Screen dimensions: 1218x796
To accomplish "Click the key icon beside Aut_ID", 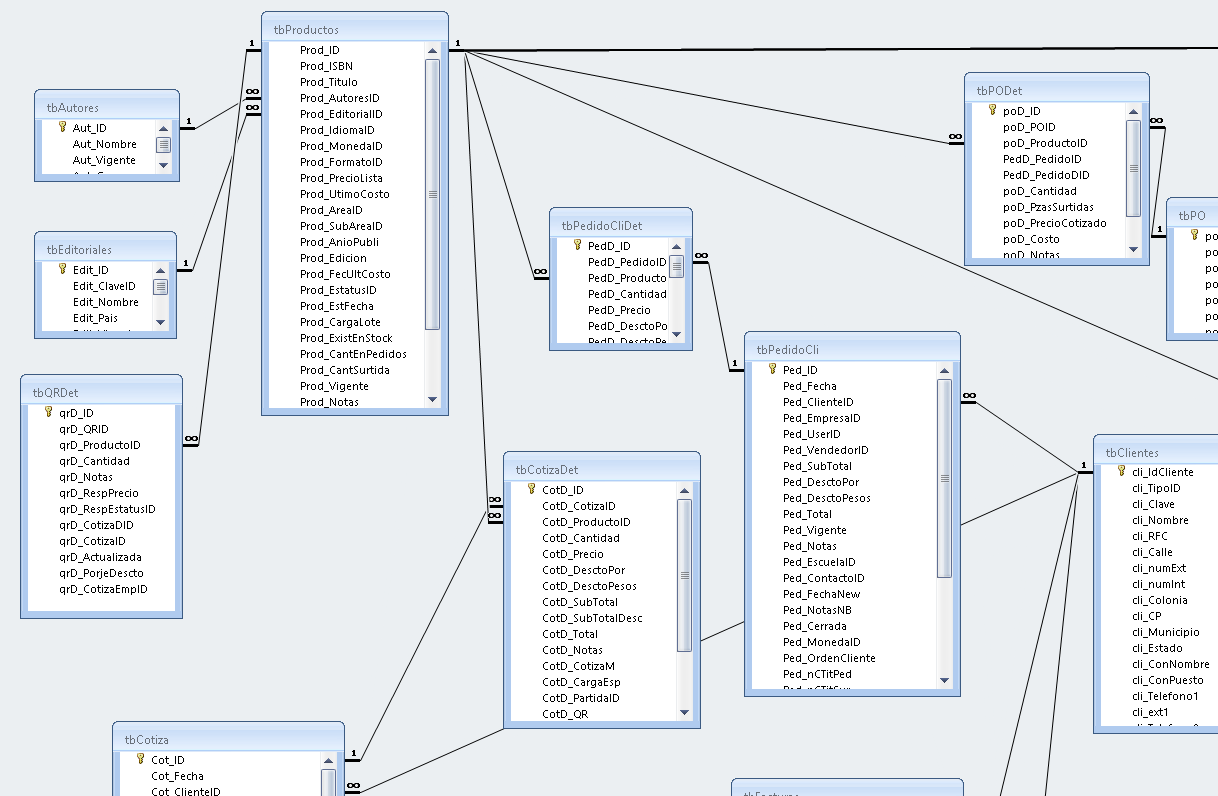I will tap(62, 128).
